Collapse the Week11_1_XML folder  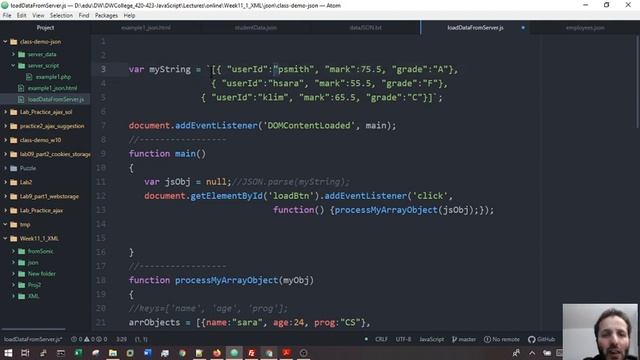[x=5, y=238]
